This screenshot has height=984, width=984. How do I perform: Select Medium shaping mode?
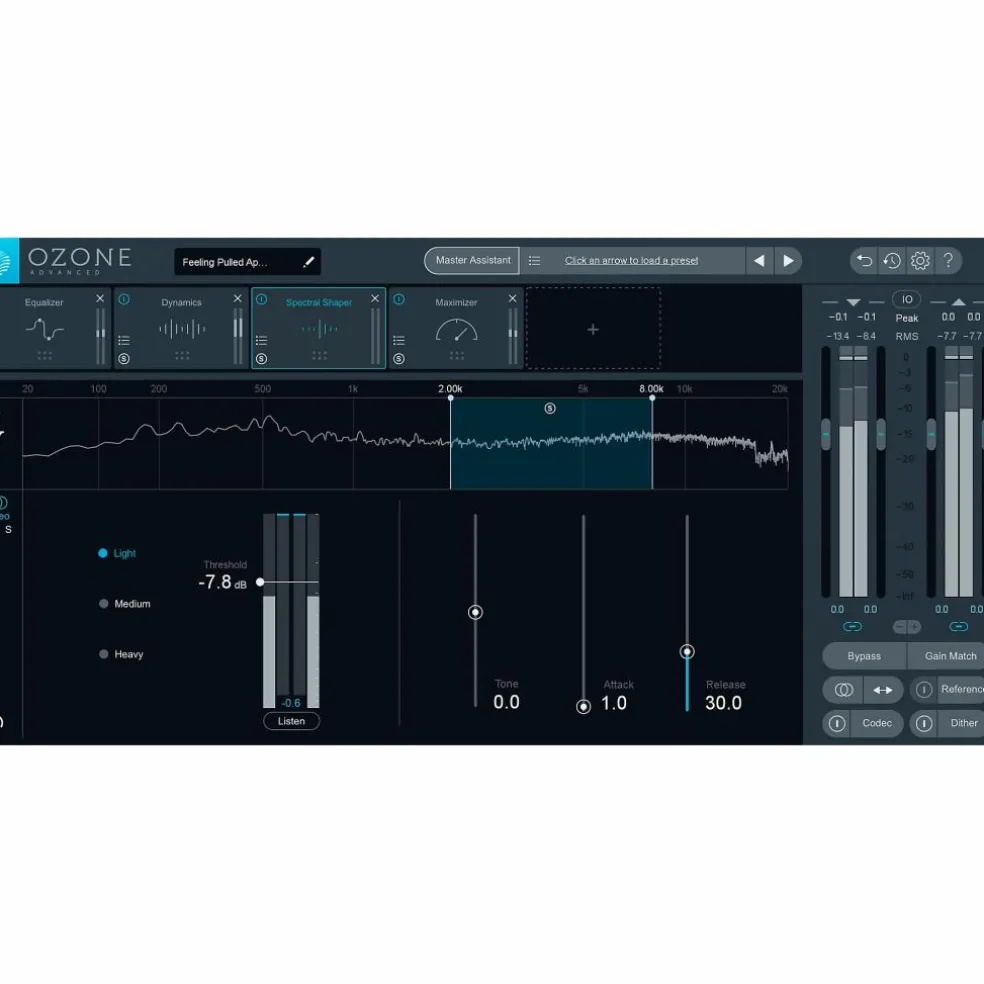point(125,604)
